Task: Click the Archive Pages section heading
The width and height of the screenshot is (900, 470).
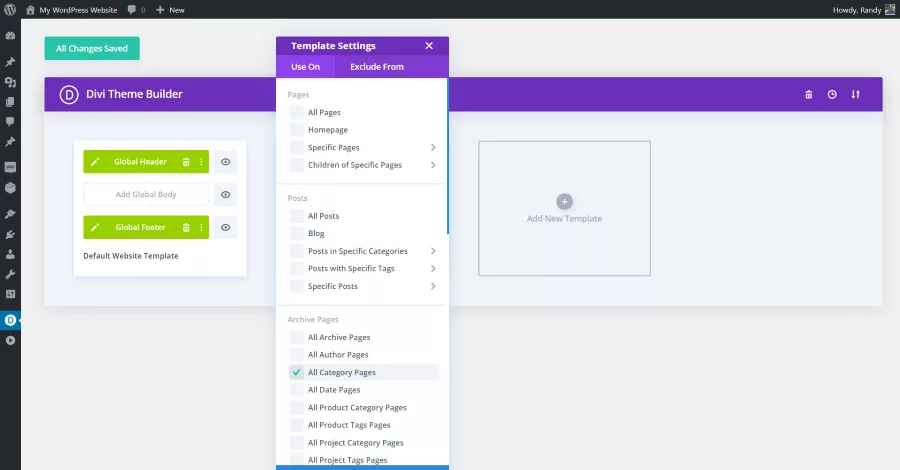Action: 313,320
